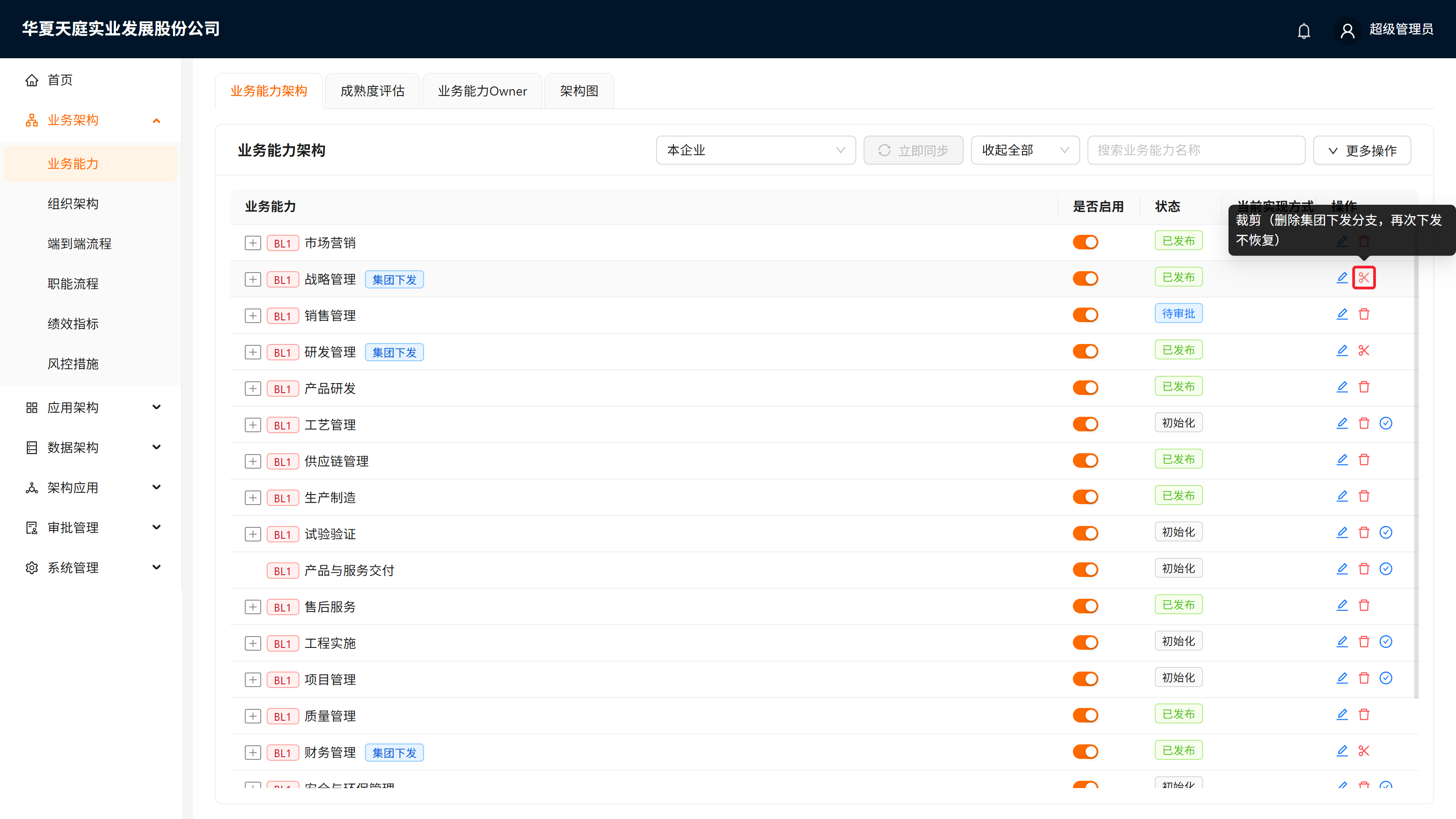Viewport: 1456px width, 819px height.
Task: Toggle 供应链管理 enabled switch
Action: tap(1085, 460)
